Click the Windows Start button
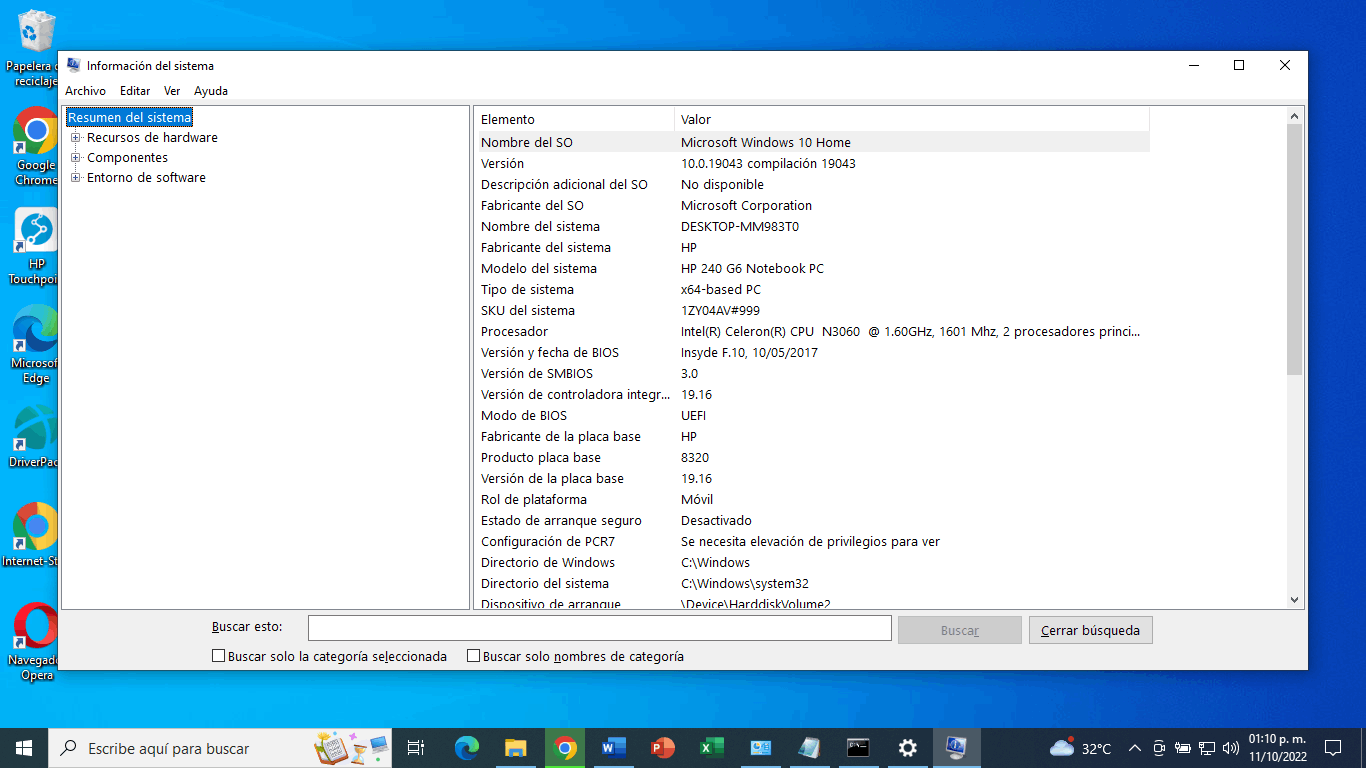 click(x=24, y=748)
